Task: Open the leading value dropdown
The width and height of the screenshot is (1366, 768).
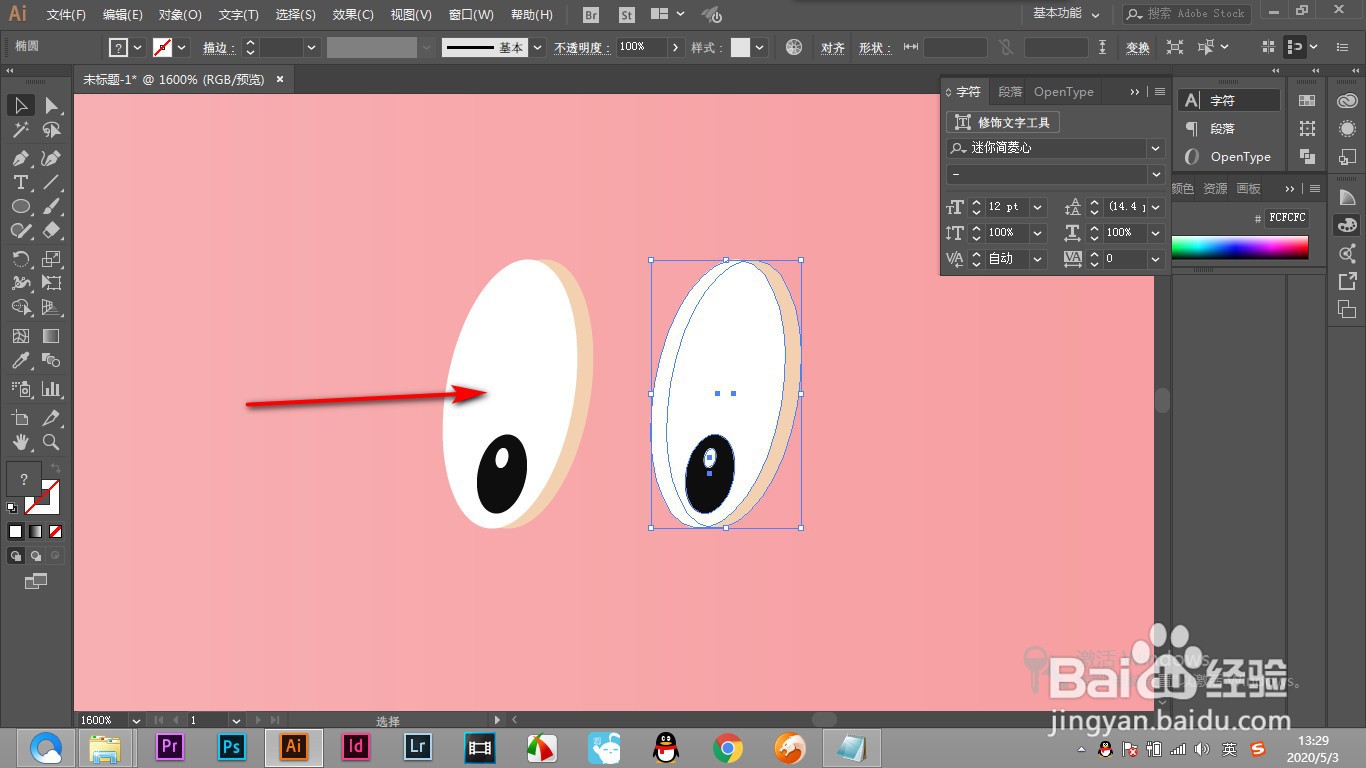Action: coord(1155,207)
